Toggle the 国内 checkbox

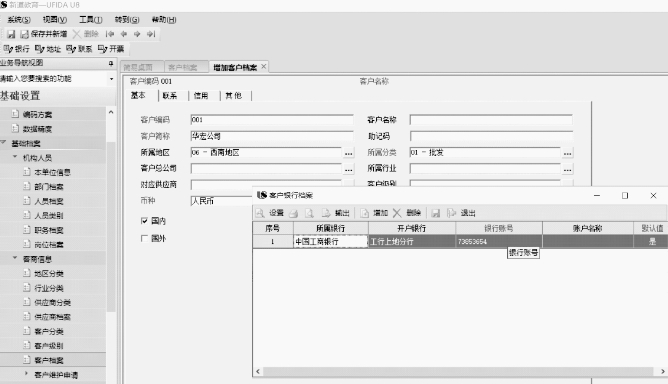[x=144, y=221]
